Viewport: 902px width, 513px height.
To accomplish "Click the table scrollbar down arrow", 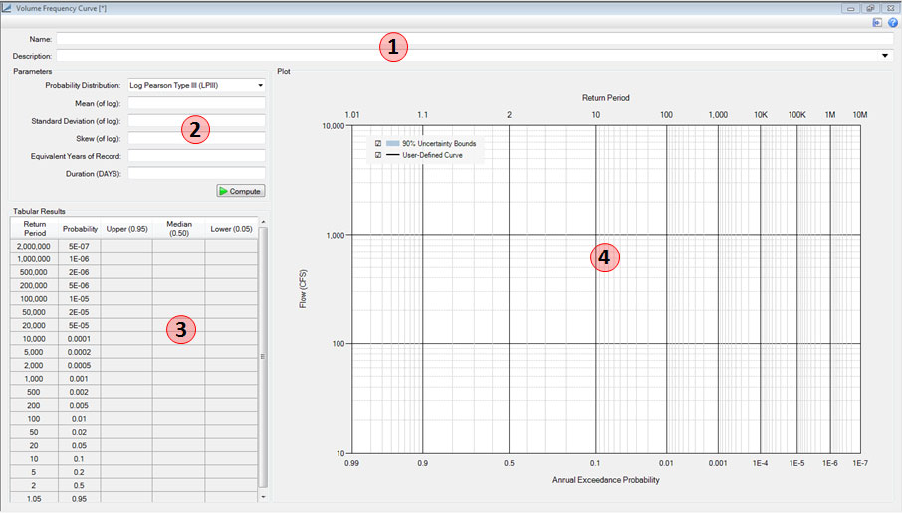I will [x=263, y=496].
